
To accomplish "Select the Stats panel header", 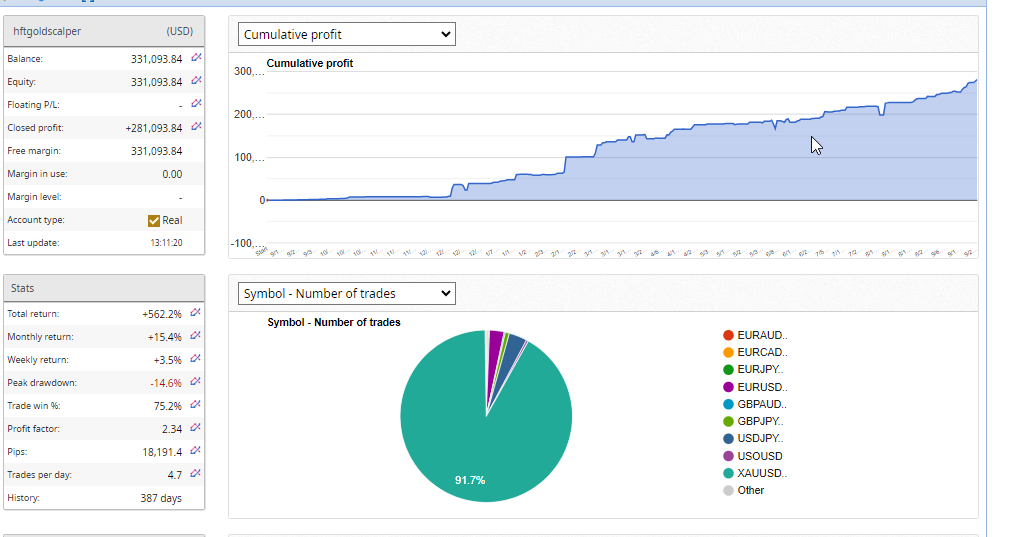I will [104, 288].
